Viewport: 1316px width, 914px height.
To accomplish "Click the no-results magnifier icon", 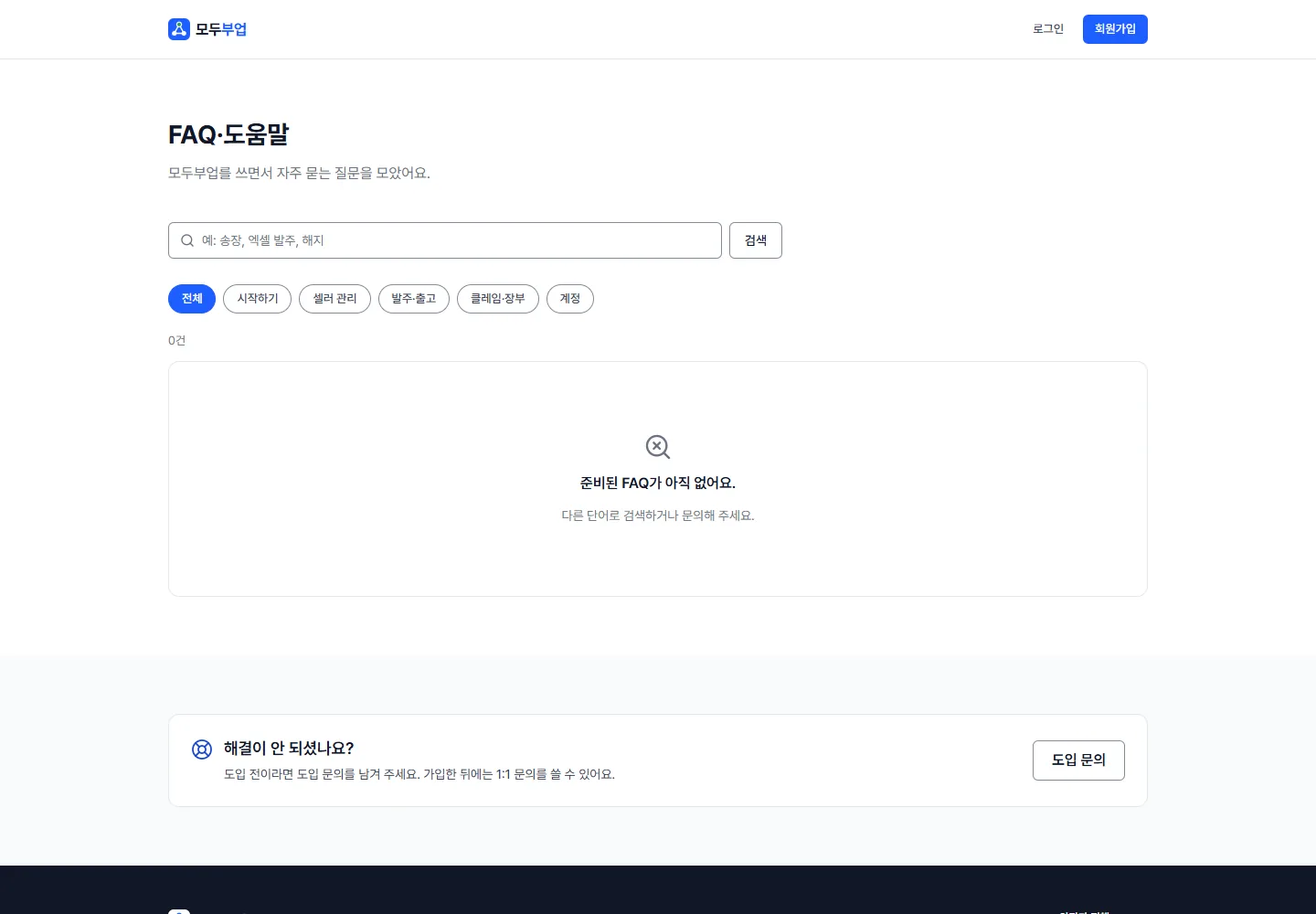I will (x=658, y=447).
